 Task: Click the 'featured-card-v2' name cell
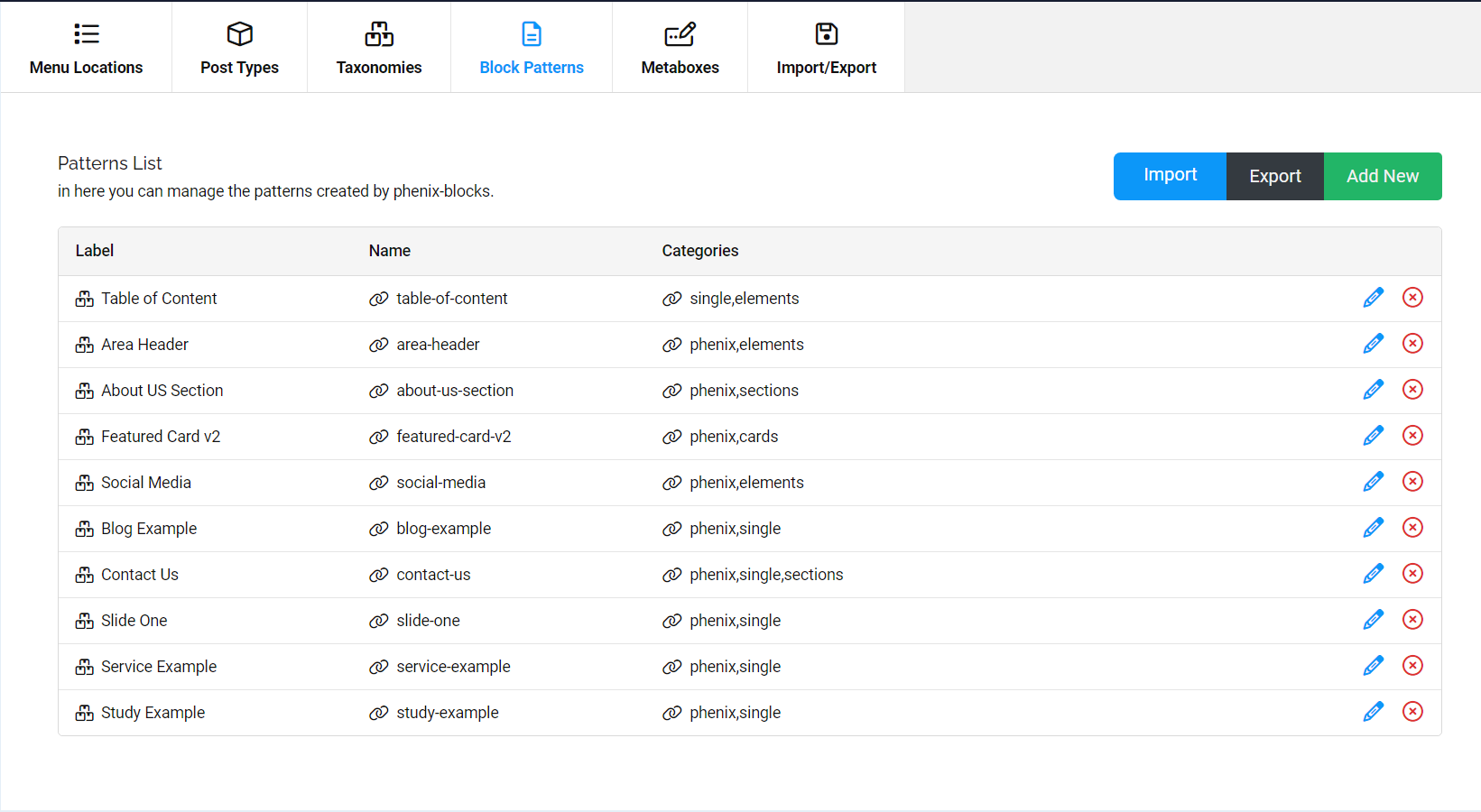point(454,437)
